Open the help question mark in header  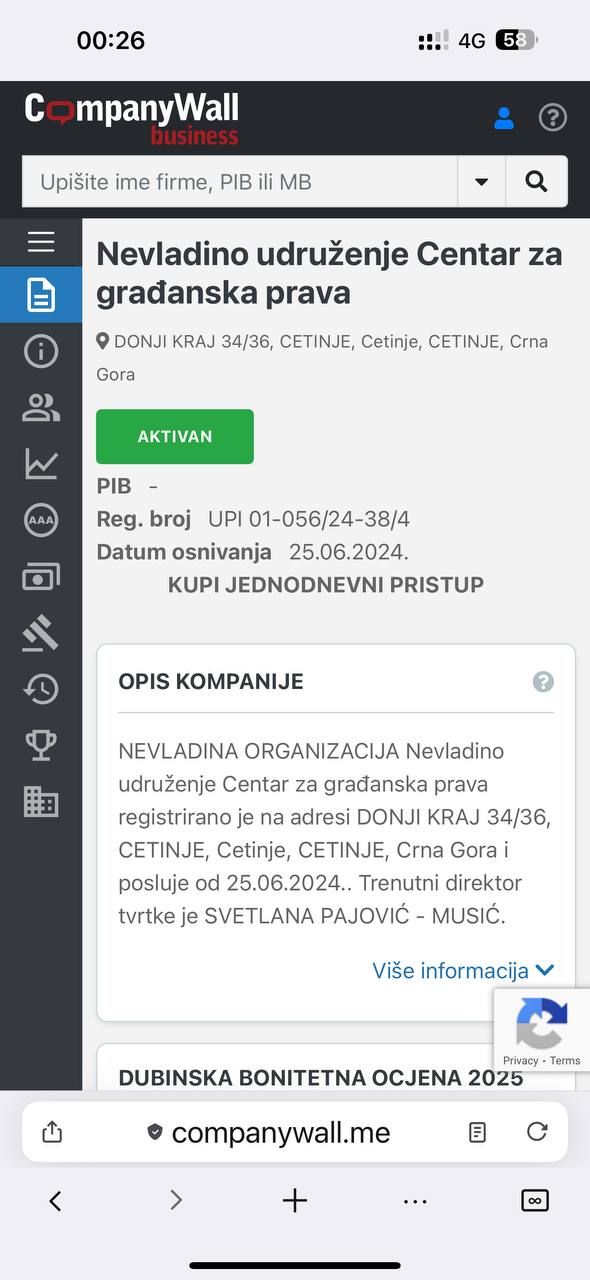pyautogui.click(x=553, y=118)
